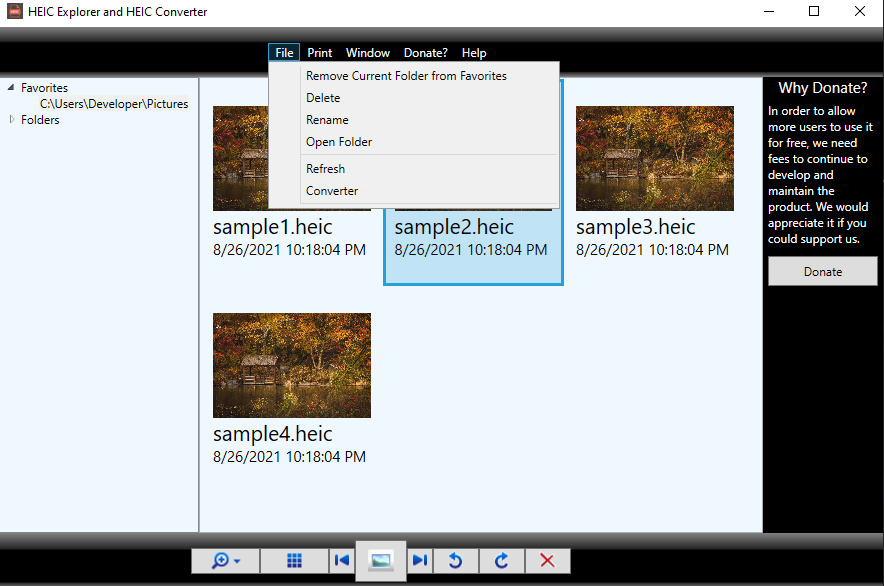Choose Open Folder menu entry
Viewport: 884px width, 586px height.
[339, 142]
